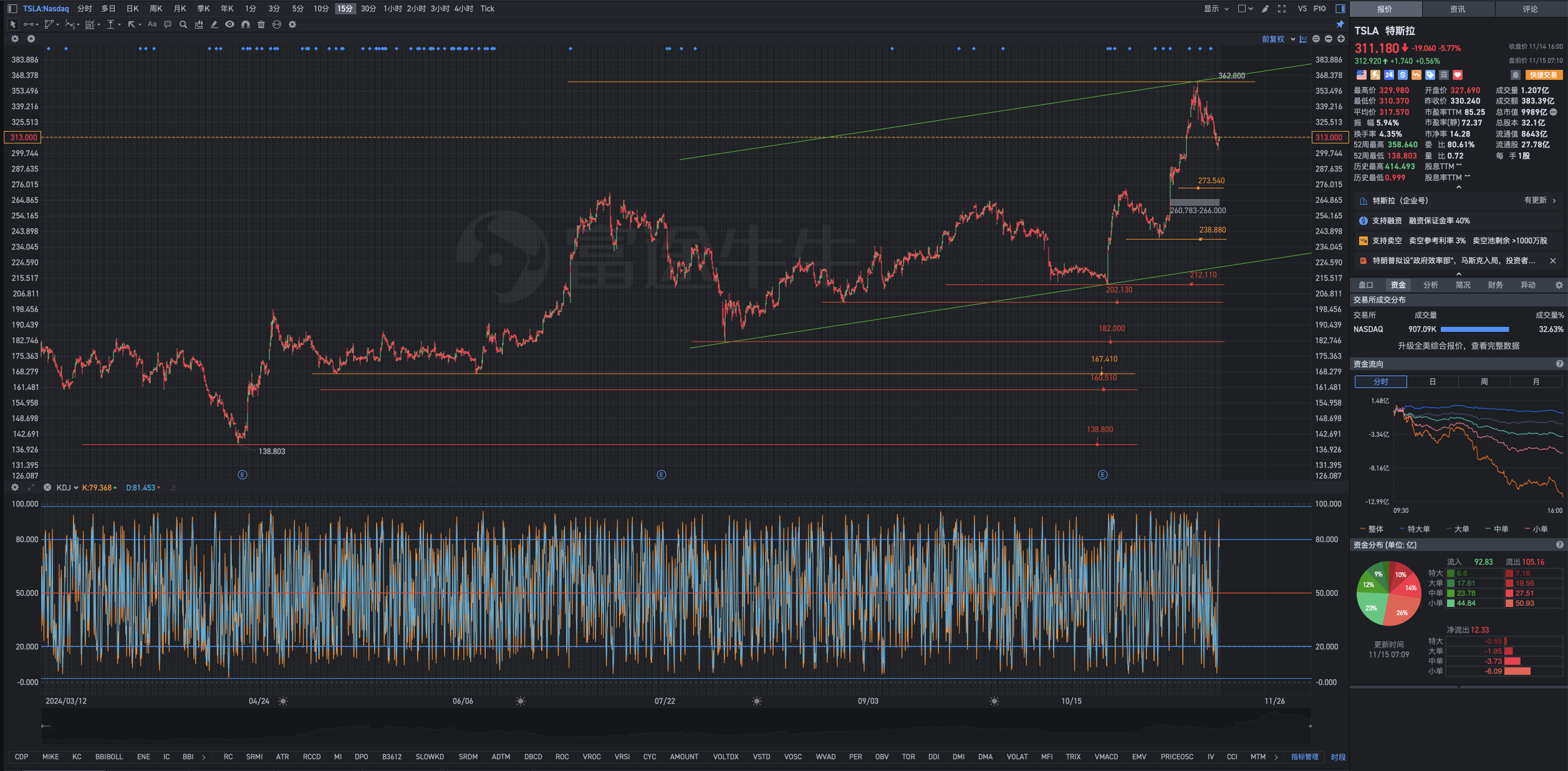Expand more indicators after BBI

[204, 757]
